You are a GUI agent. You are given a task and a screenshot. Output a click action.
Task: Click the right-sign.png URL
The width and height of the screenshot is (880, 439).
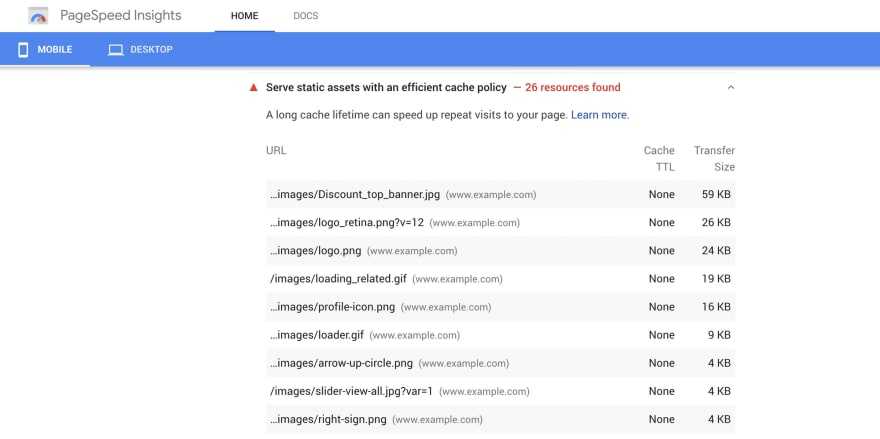(328, 419)
